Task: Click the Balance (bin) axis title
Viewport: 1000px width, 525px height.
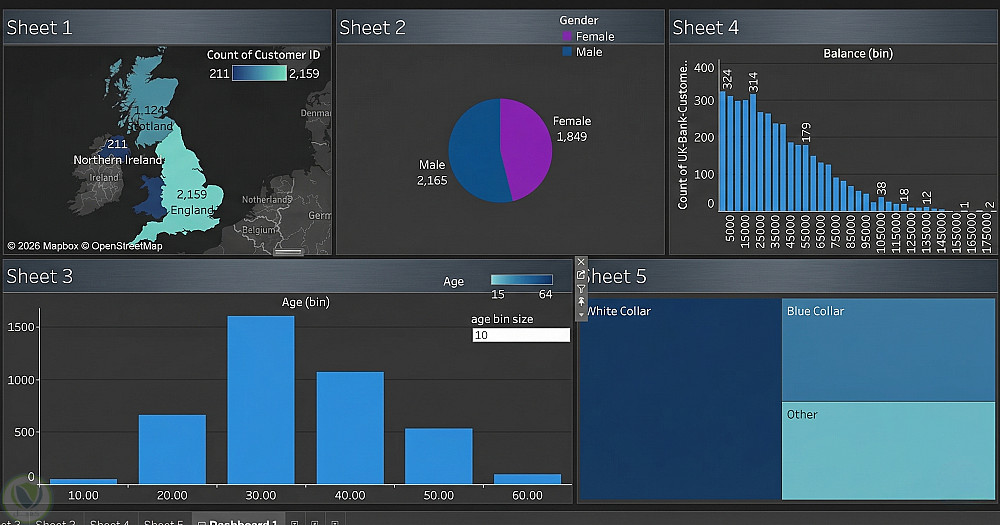Action: point(858,54)
